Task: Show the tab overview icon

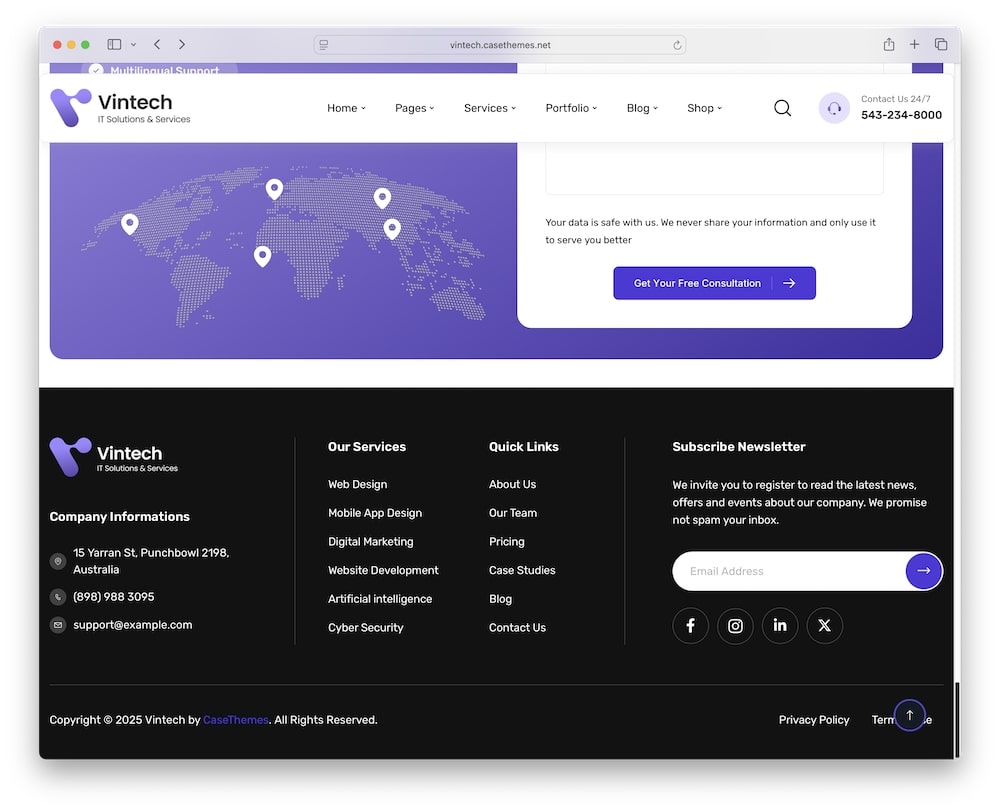Action: click(941, 44)
